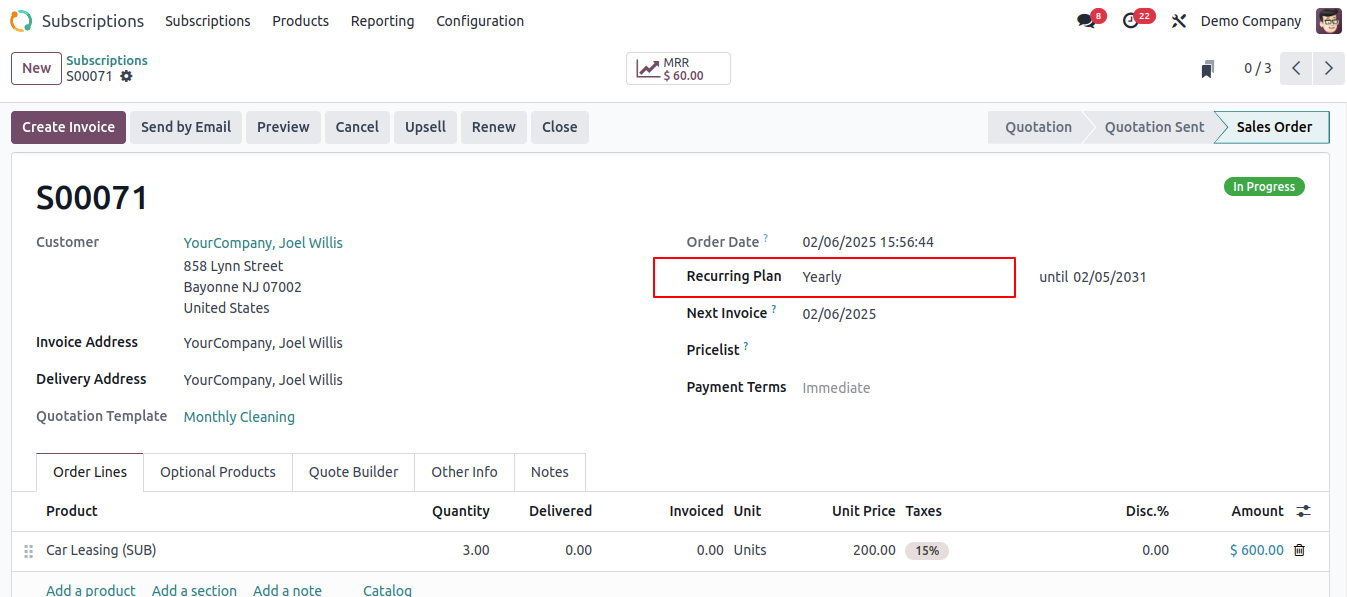1347x597 pixels.
Task: Open the Subscriptions menu
Action: pos(208,21)
